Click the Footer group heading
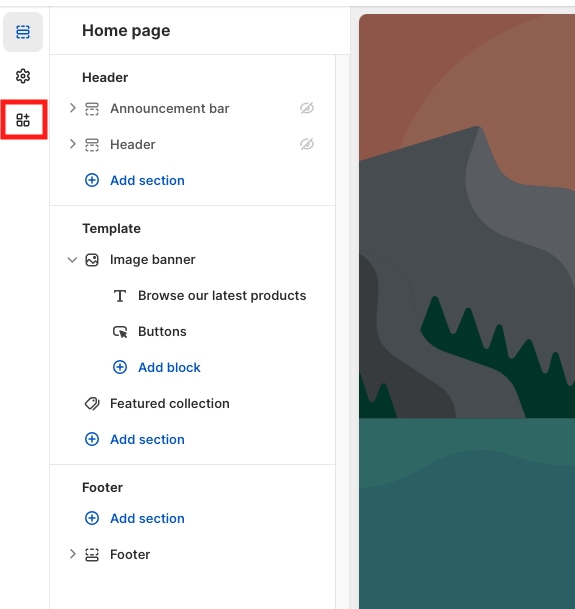575x609 pixels. (x=102, y=488)
